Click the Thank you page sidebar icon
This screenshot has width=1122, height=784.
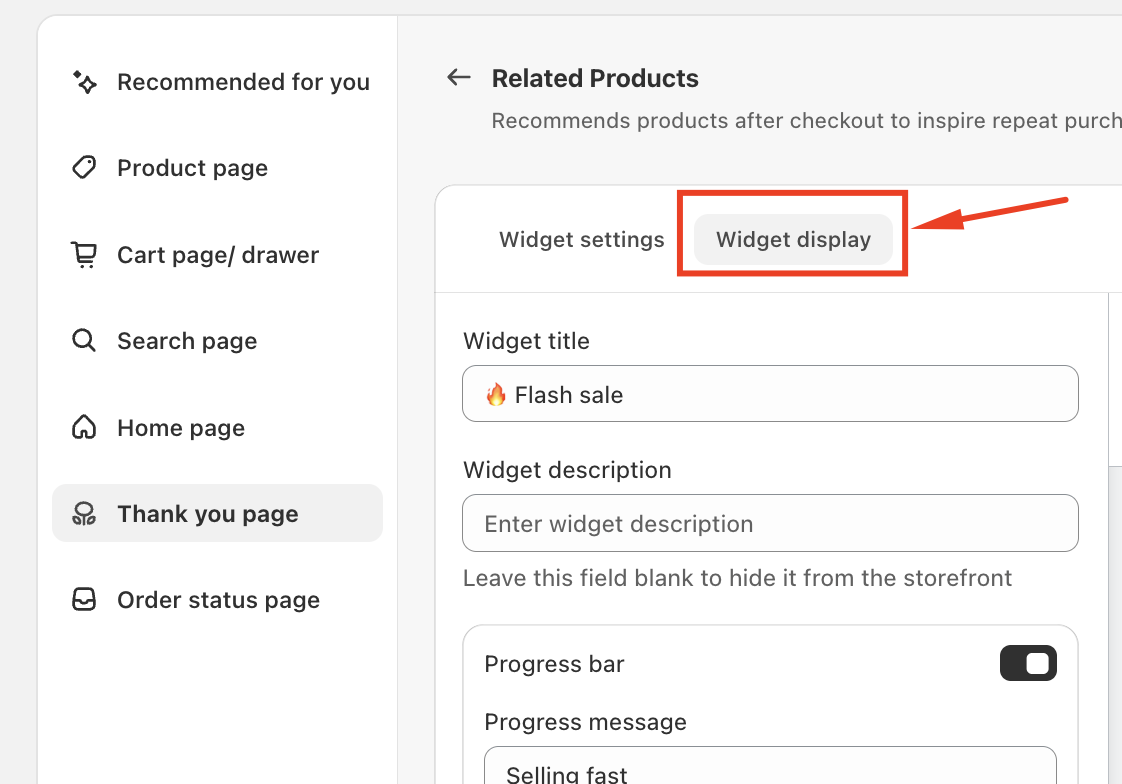(x=85, y=514)
